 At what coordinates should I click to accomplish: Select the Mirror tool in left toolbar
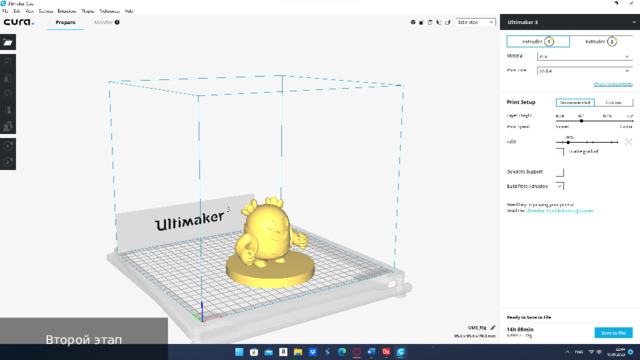[8, 110]
